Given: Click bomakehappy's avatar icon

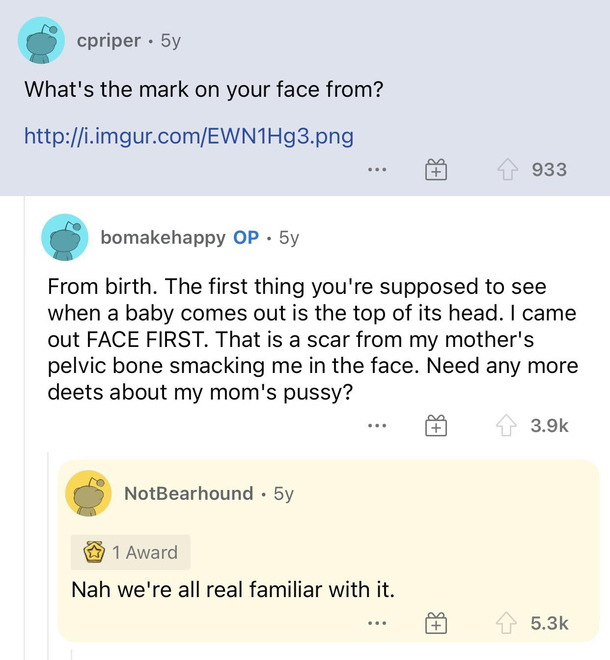Looking at the screenshot, I should [65, 237].
